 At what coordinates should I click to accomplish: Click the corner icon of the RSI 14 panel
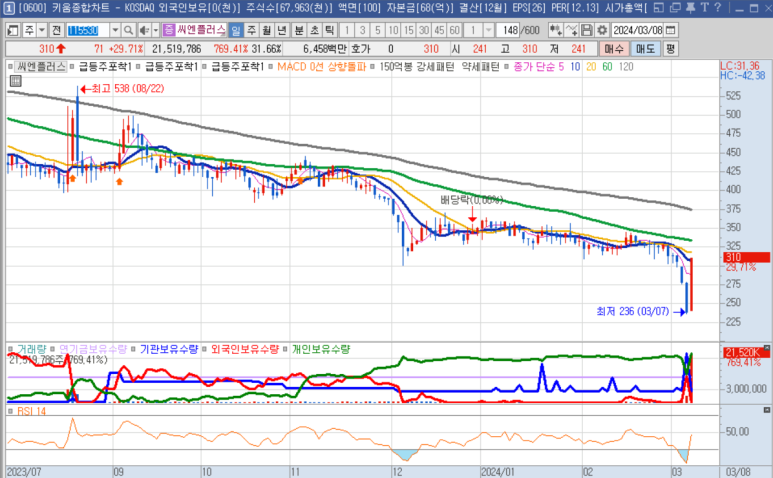767,410
